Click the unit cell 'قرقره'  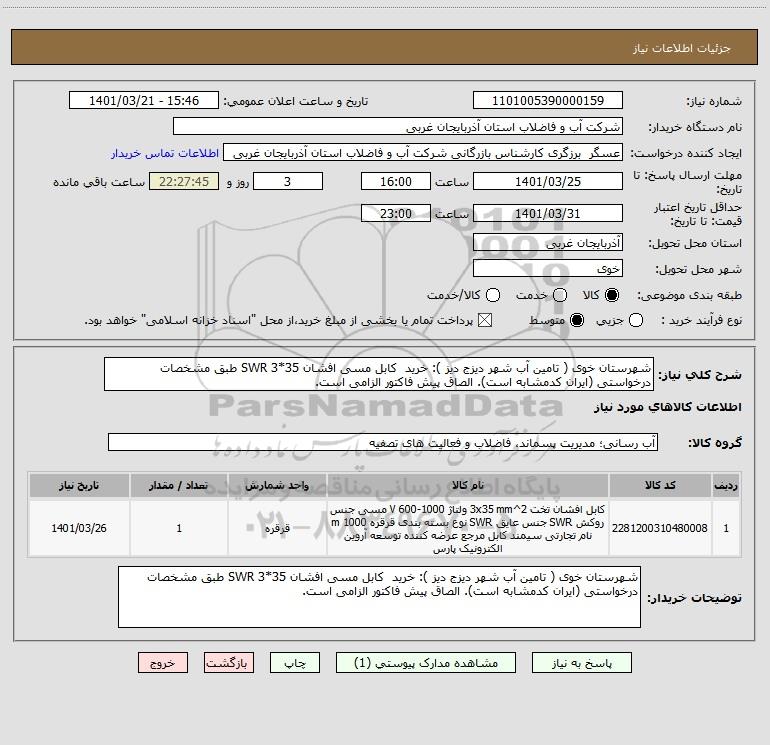277,528
